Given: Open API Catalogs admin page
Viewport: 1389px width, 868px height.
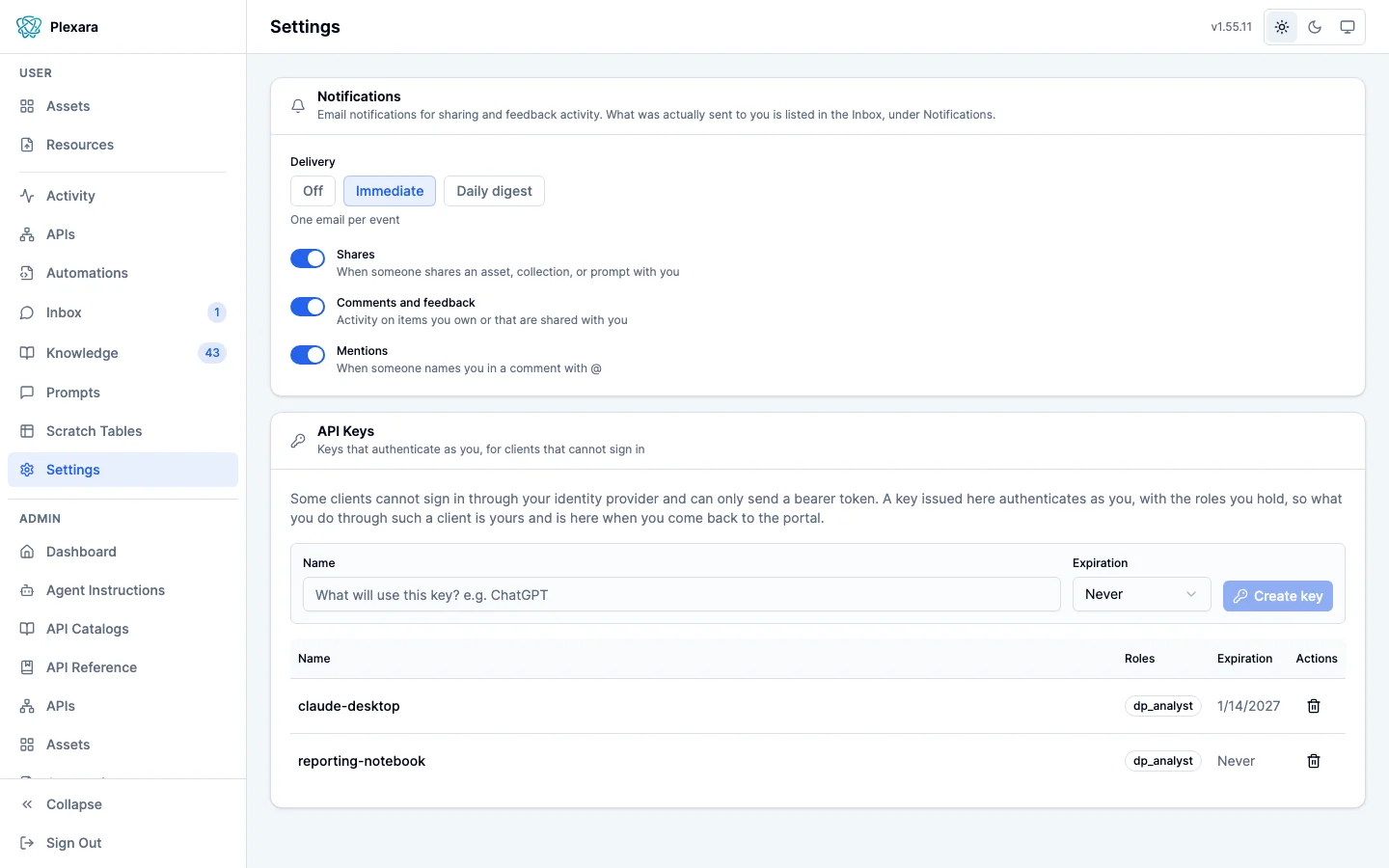Looking at the screenshot, I should click(123, 629).
